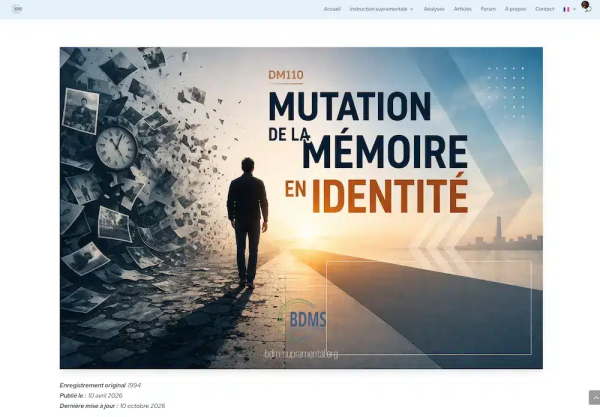600x417 pixels.
Task: Open the Articles menu item
Action: click(462, 9)
